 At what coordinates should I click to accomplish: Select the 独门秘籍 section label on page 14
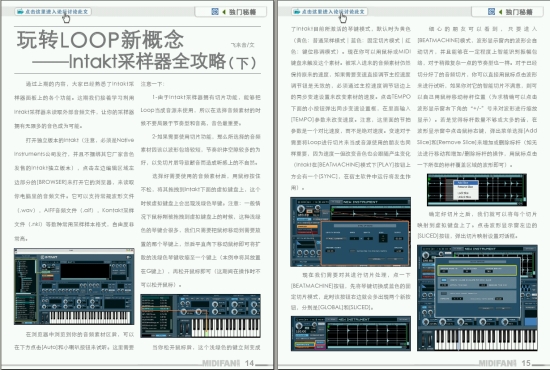242,12
